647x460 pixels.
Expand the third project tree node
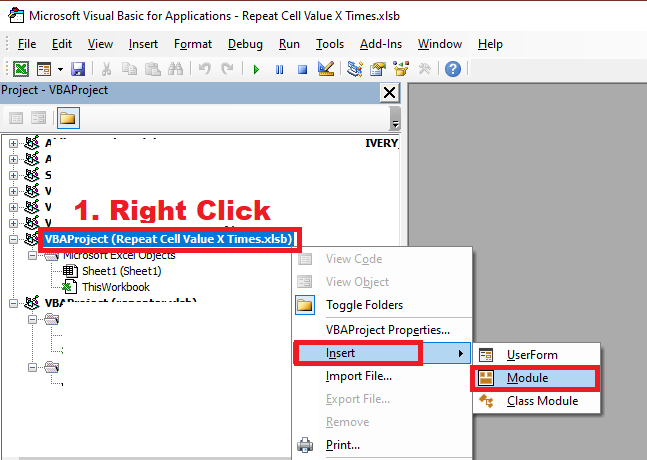pyautogui.click(x=13, y=175)
